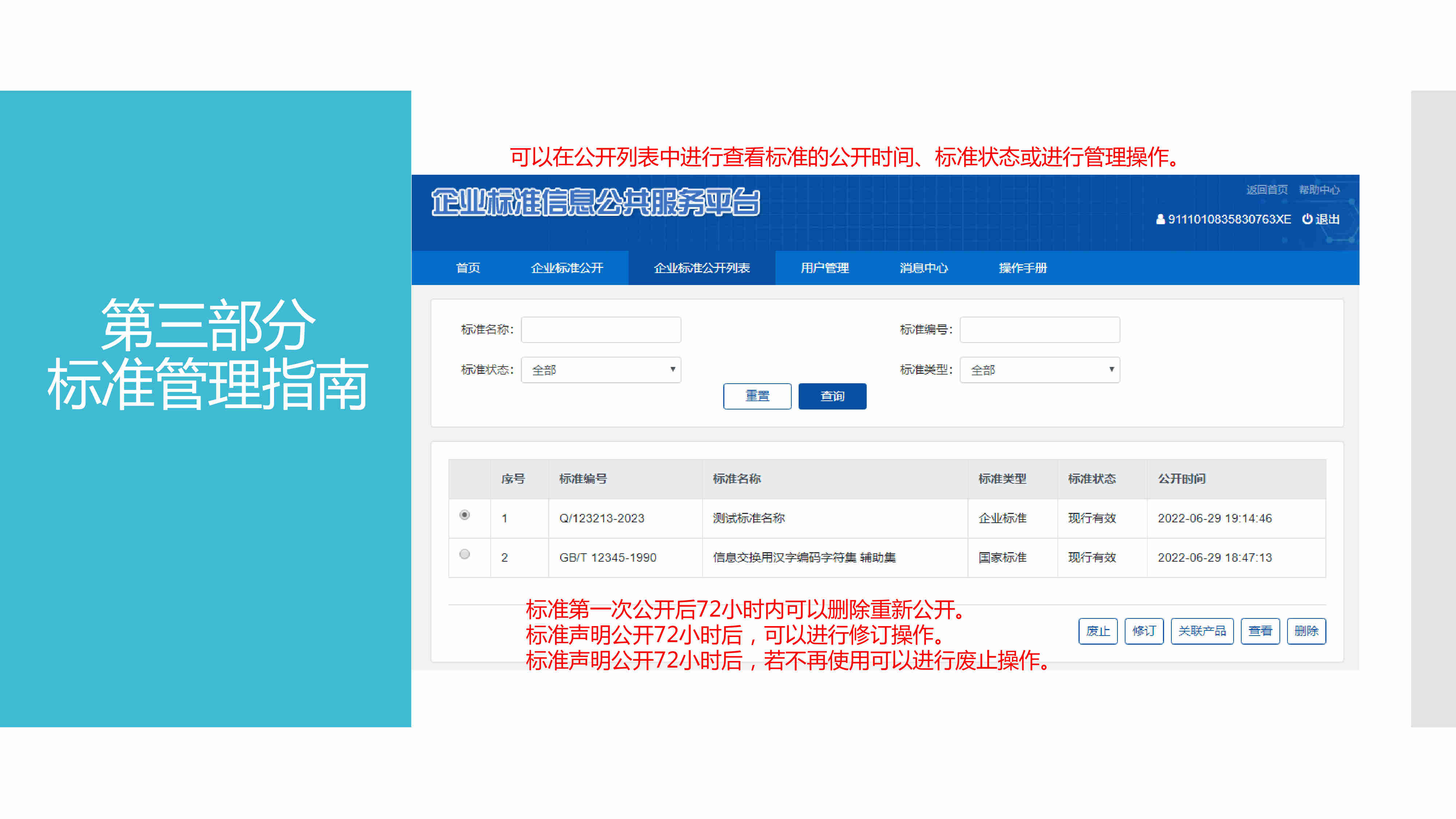Screen dimensions: 1456x819
Task: Click the 返回首页 link
Action: pyautogui.click(x=1267, y=190)
